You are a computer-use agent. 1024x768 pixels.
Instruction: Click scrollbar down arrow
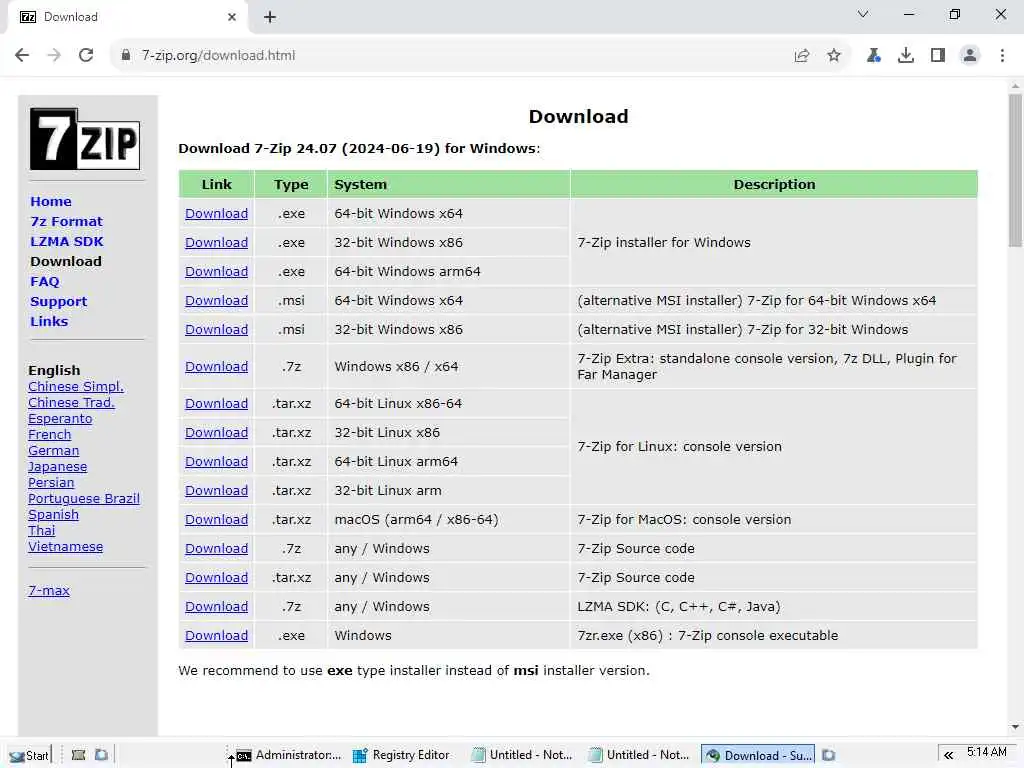tap(1015, 727)
